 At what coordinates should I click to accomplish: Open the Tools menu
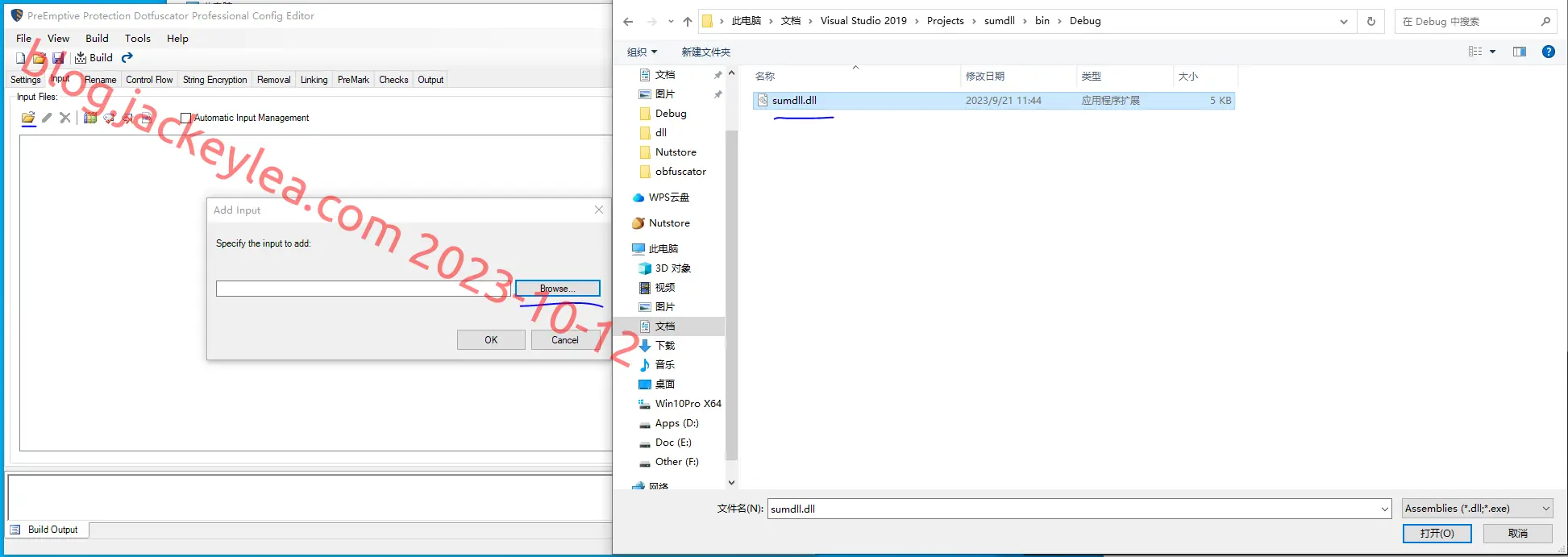point(138,38)
